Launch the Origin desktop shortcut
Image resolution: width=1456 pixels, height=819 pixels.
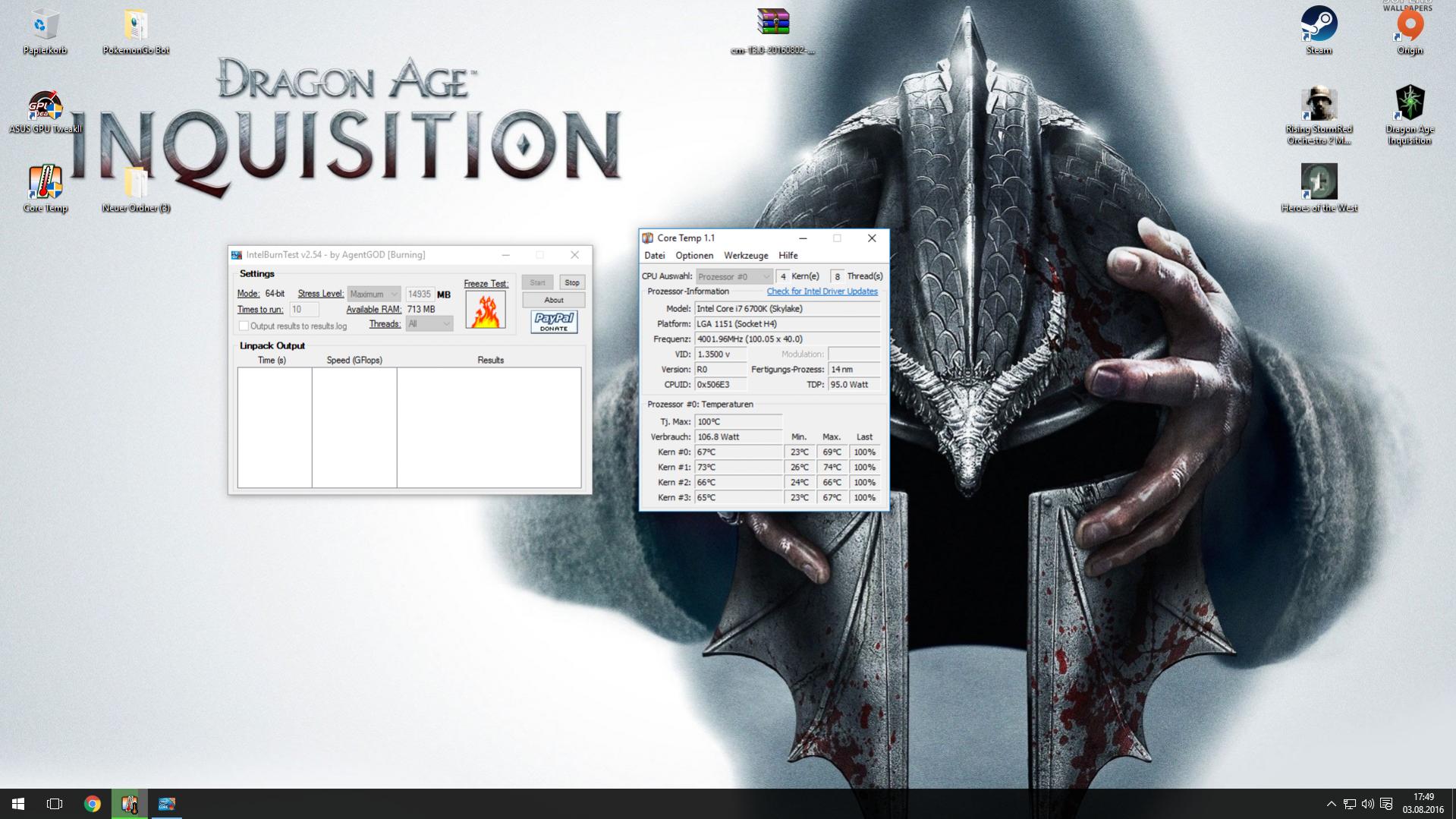click(1410, 31)
